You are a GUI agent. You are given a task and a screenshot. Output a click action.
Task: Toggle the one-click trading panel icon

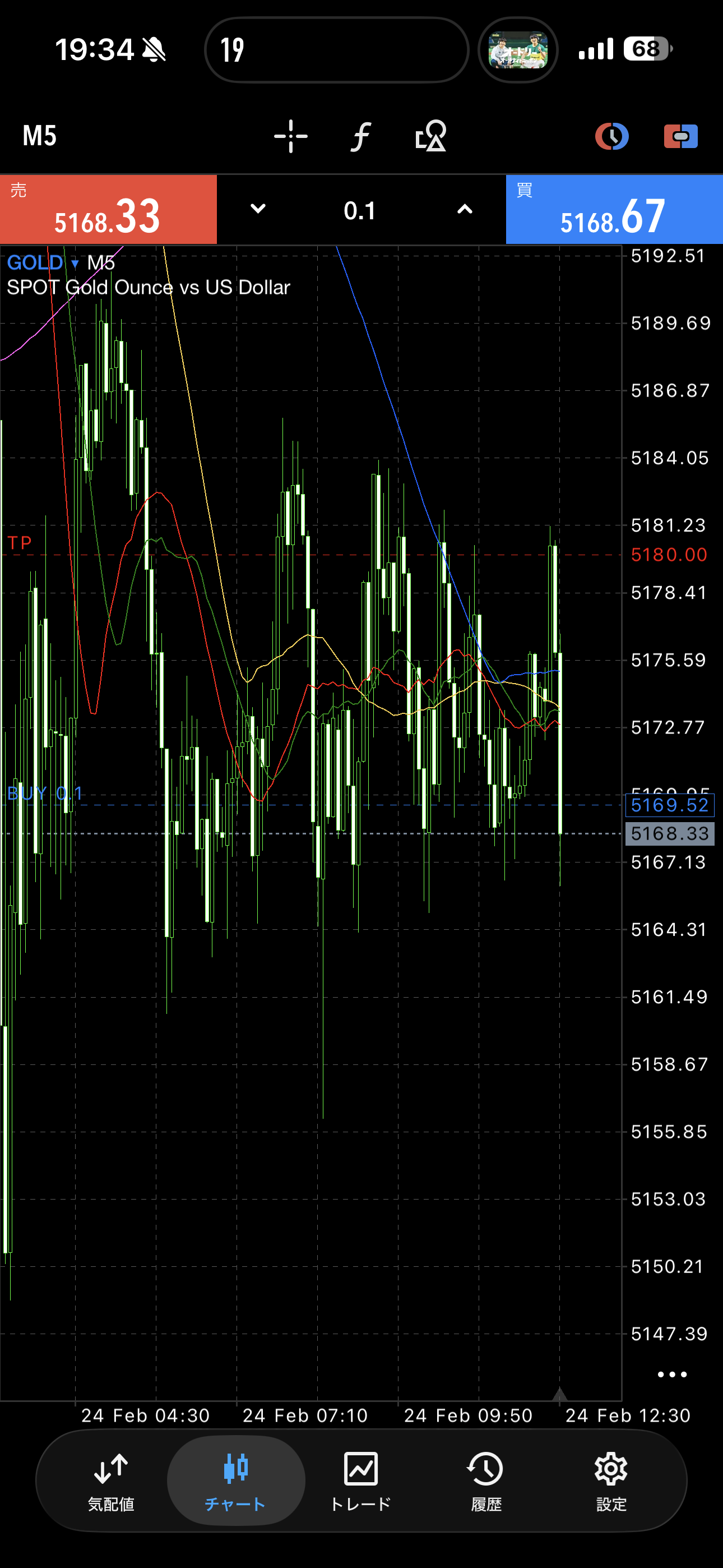[680, 136]
